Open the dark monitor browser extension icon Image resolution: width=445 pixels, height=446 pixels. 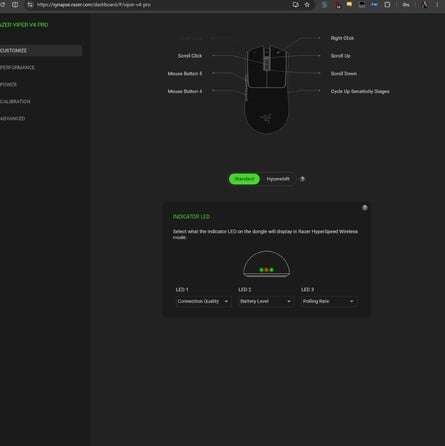click(x=362, y=5)
